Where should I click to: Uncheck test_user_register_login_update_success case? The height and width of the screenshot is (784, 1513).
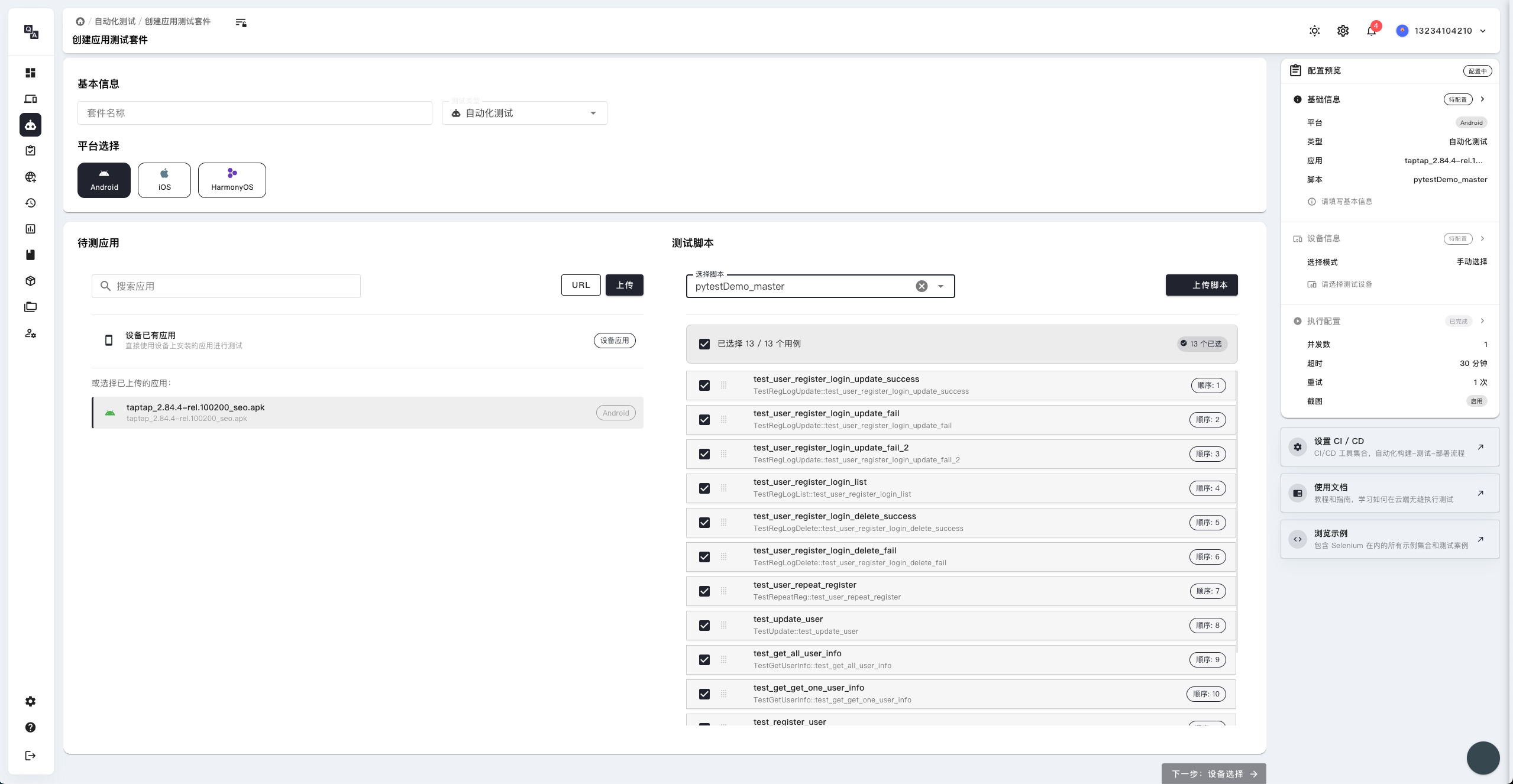(704, 385)
